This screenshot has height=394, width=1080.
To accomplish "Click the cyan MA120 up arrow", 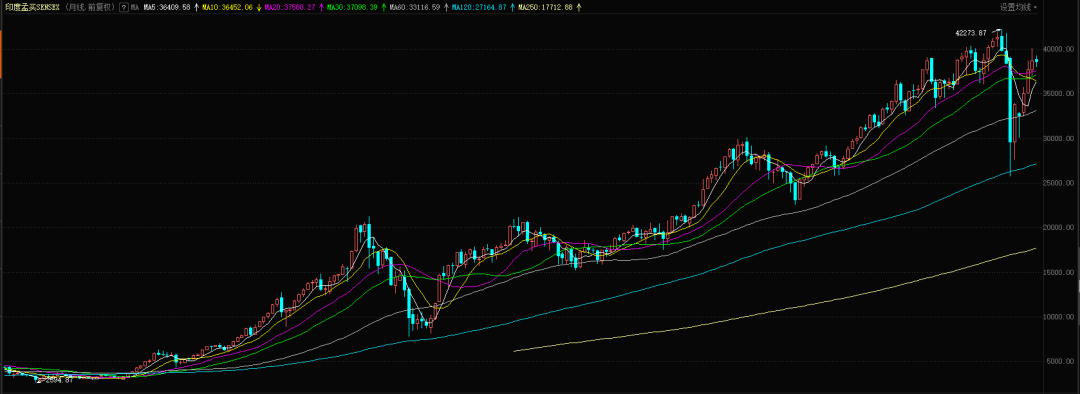I will click(512, 7).
